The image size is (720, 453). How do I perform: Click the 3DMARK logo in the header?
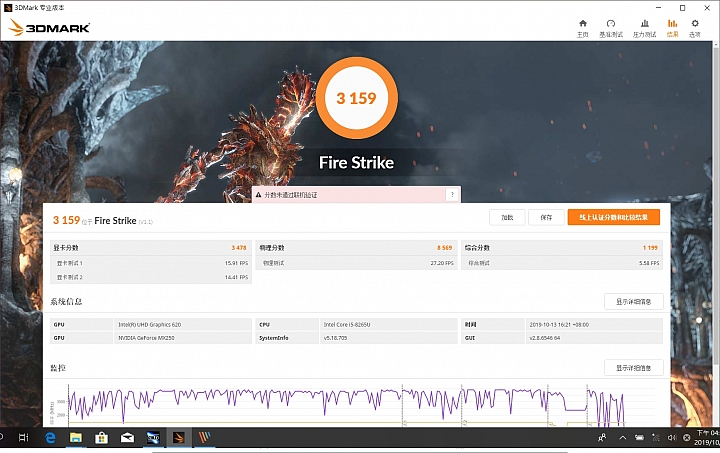(x=49, y=28)
